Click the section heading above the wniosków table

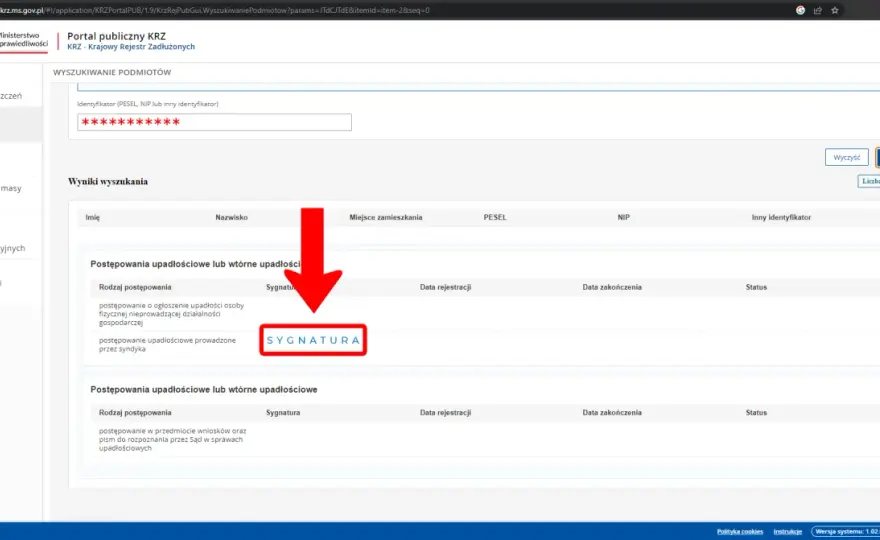(204, 389)
